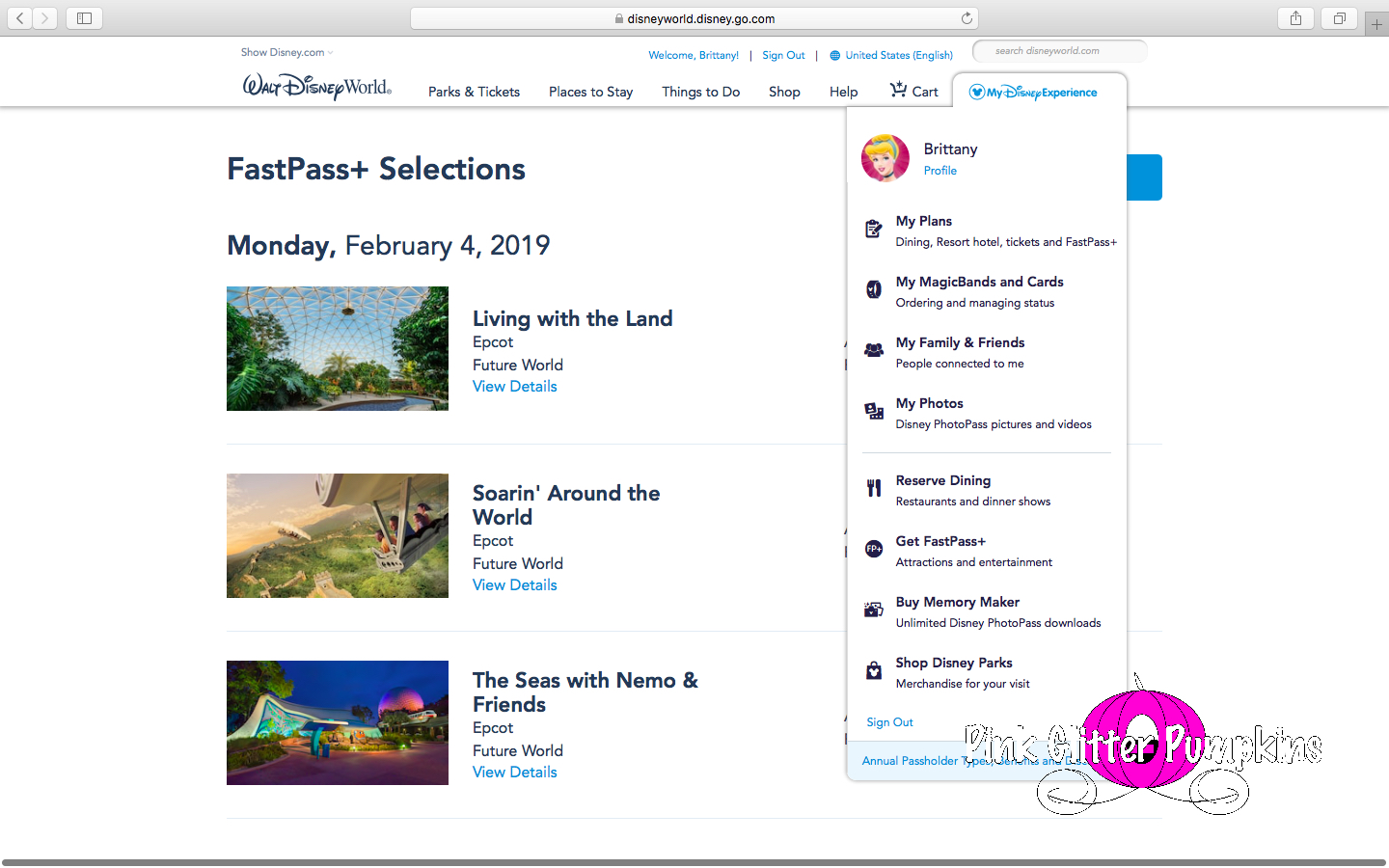Click the Cinderella profile avatar
This screenshot has width=1389, height=868.
885,158
